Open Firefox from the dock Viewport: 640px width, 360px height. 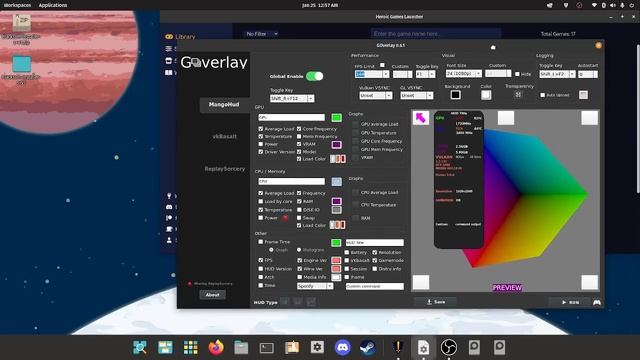pos(216,347)
